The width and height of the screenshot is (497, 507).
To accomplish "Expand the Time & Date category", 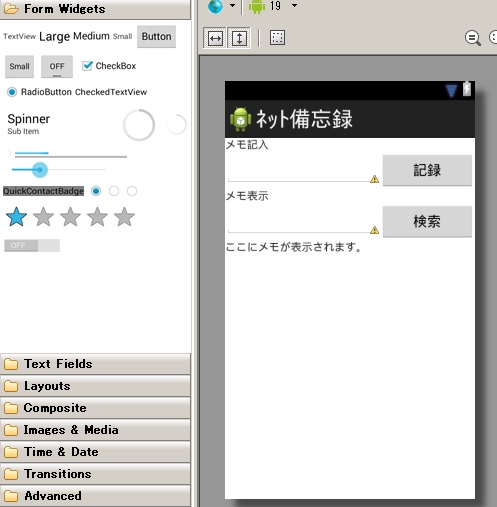I will (95, 452).
